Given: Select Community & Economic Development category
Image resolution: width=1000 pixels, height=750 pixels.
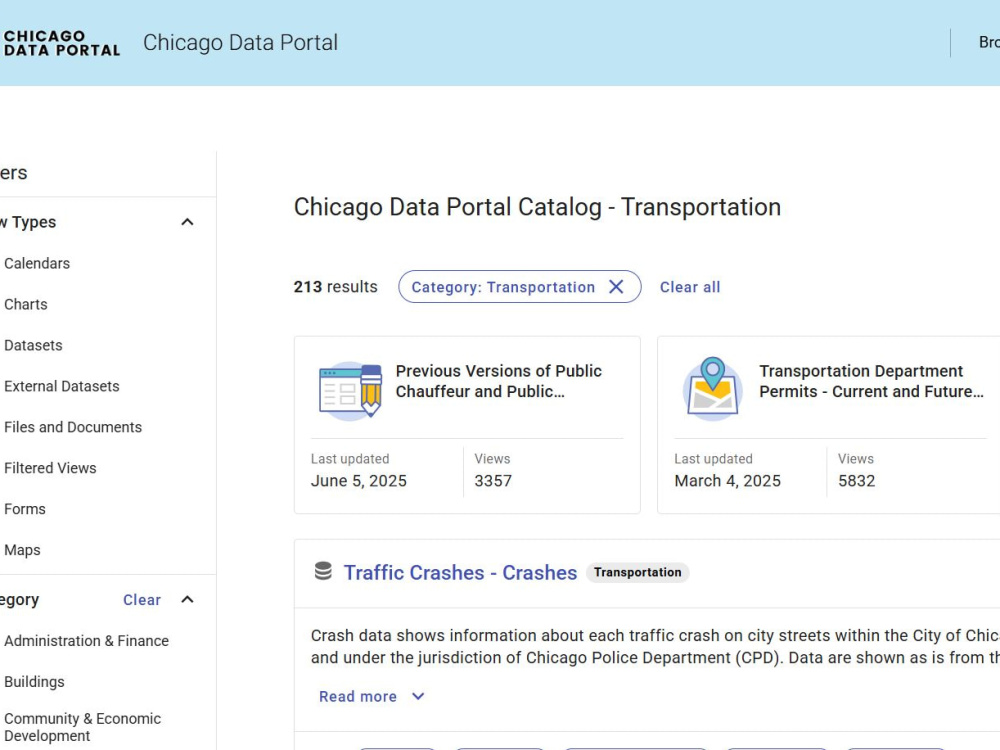Looking at the screenshot, I should tap(83, 727).
